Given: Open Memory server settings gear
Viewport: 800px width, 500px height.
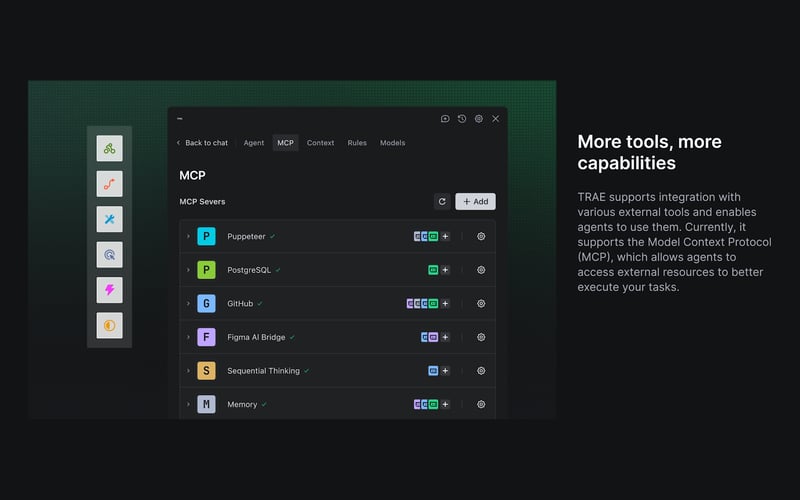Looking at the screenshot, I should click(481, 404).
